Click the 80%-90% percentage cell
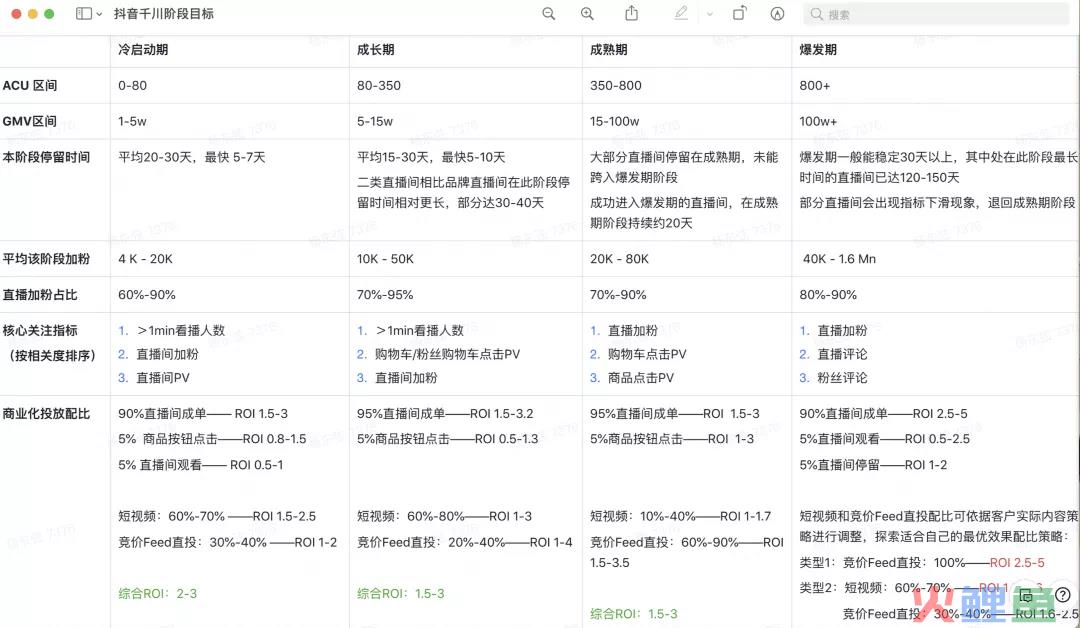 [828, 295]
